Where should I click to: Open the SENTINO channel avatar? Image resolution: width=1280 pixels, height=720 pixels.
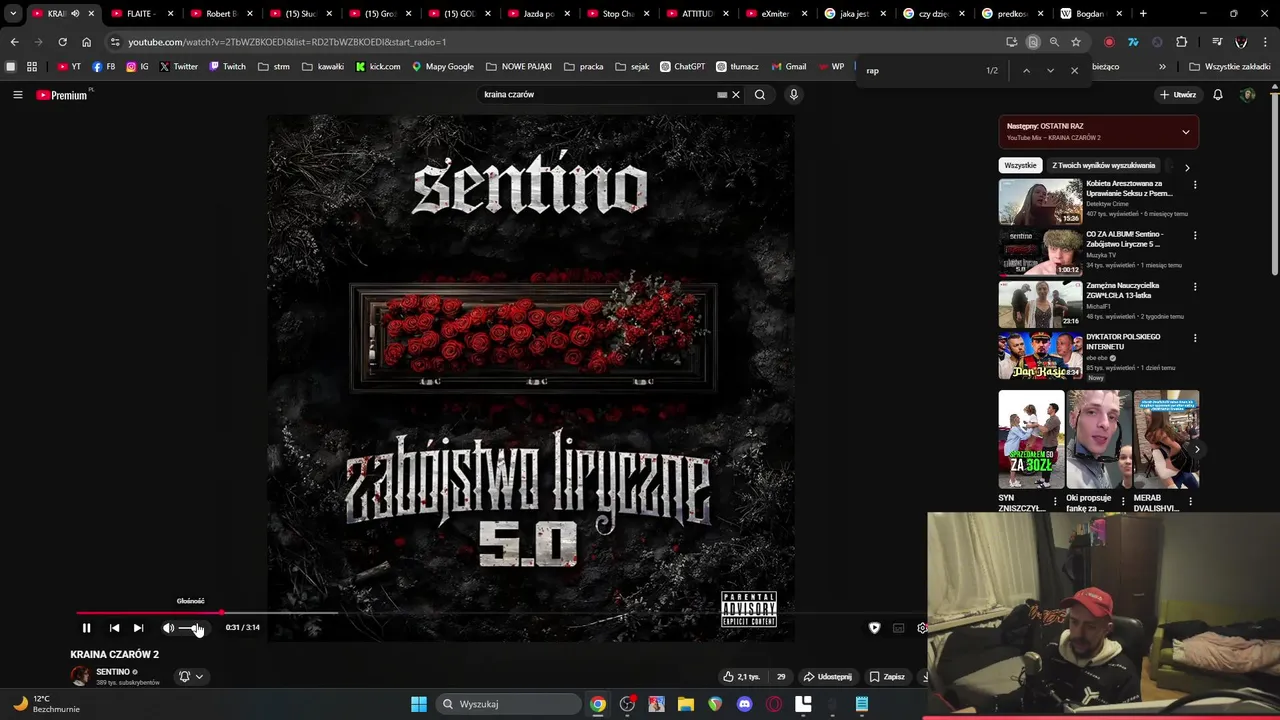80,676
